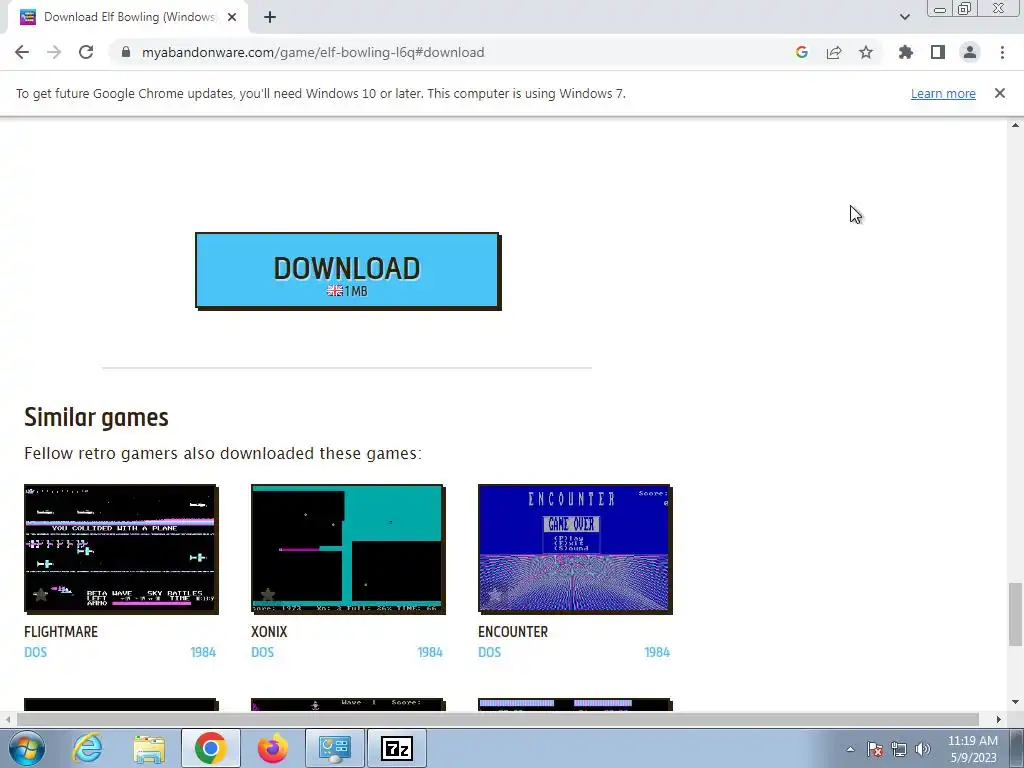Click the 1984 year under Xonix
This screenshot has height=768, width=1024.
430,652
